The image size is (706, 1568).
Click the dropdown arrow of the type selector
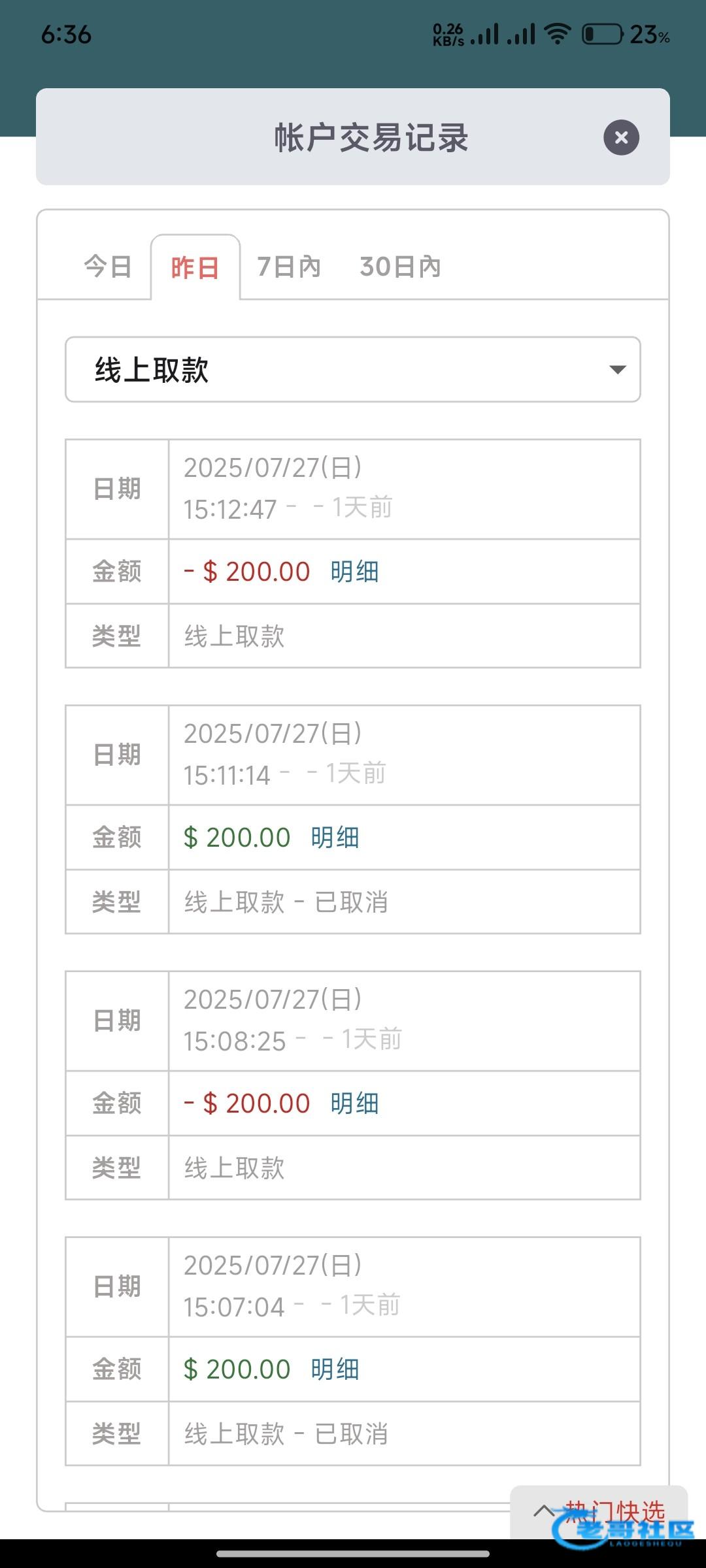point(617,370)
